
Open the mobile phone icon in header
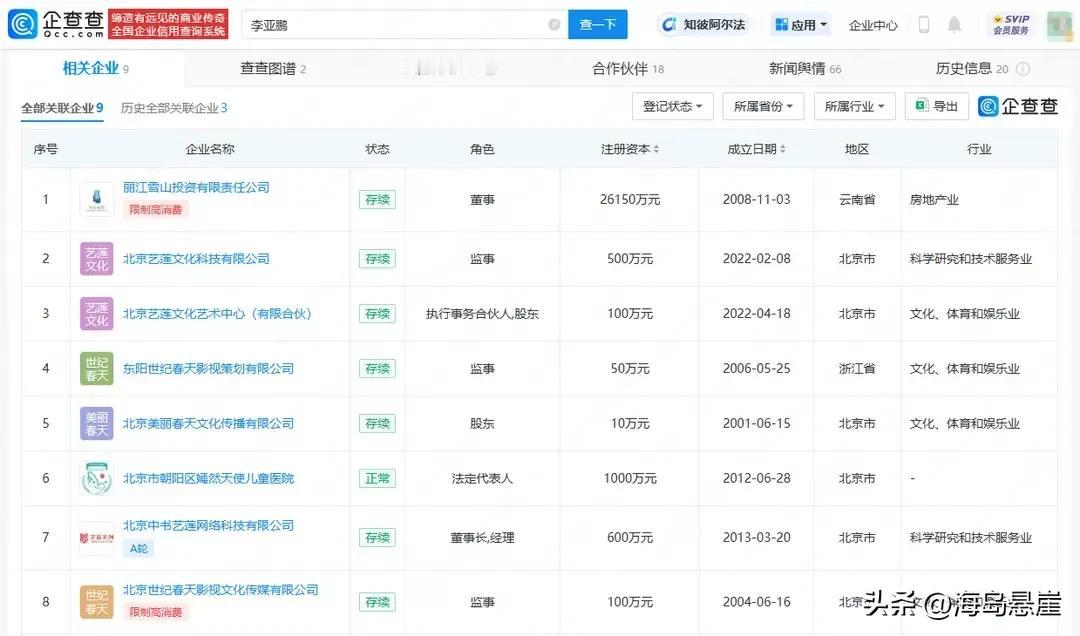coord(924,25)
